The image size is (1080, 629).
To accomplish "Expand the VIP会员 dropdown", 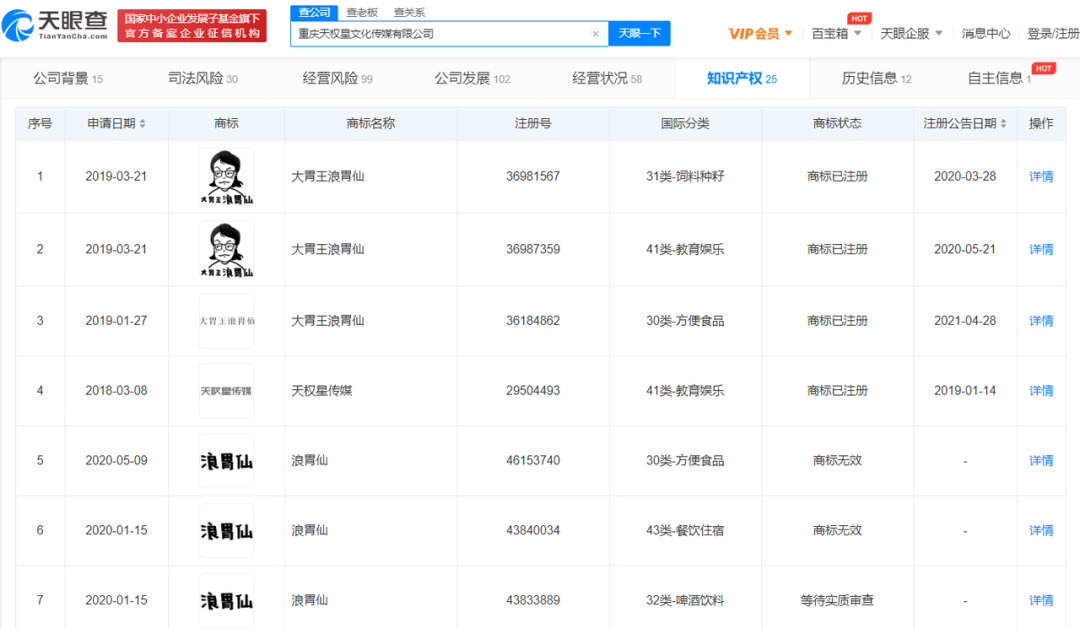I will click(x=760, y=34).
